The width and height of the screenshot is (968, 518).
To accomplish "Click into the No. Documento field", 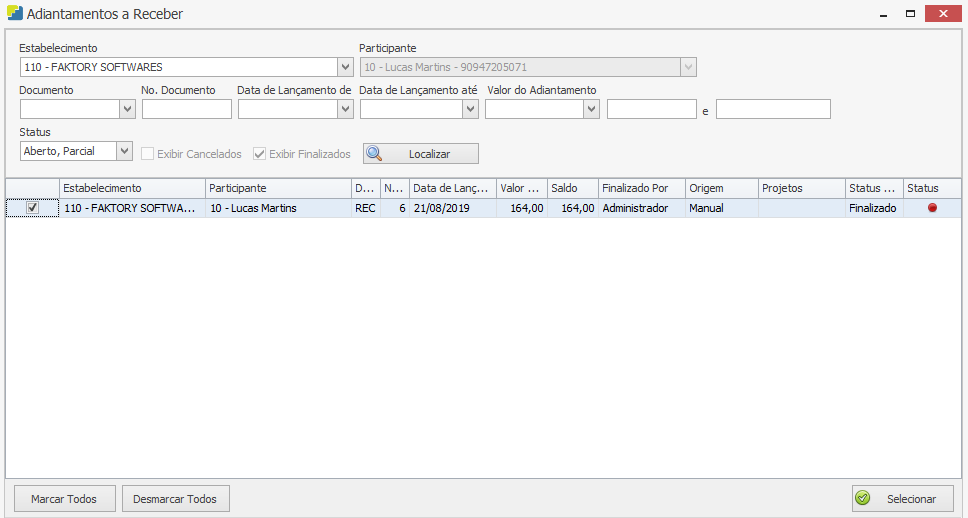I will (186, 110).
